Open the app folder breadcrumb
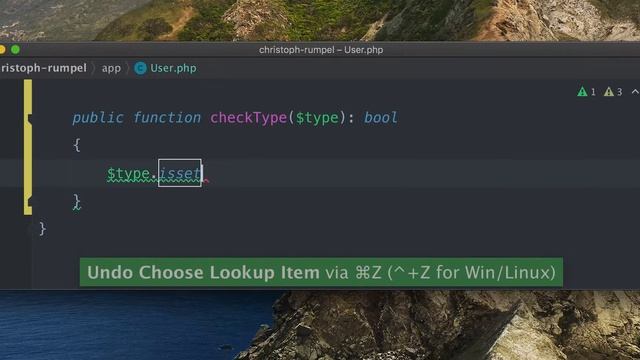The width and height of the screenshot is (640, 360). tap(111, 68)
